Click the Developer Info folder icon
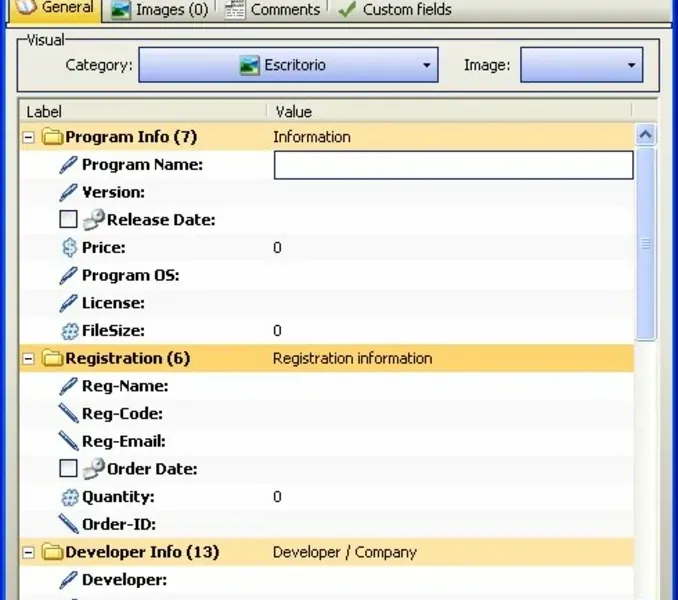 [x=52, y=552]
